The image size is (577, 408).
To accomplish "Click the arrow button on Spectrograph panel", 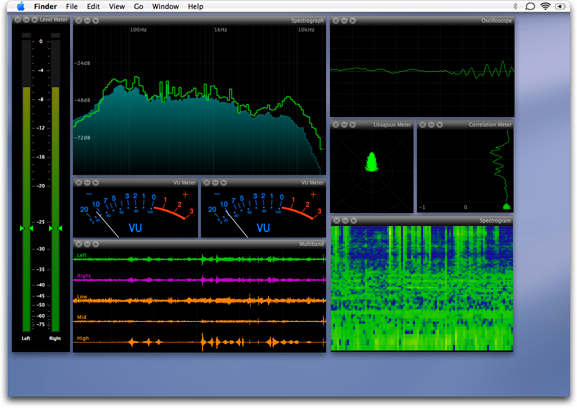I will coord(96,21).
